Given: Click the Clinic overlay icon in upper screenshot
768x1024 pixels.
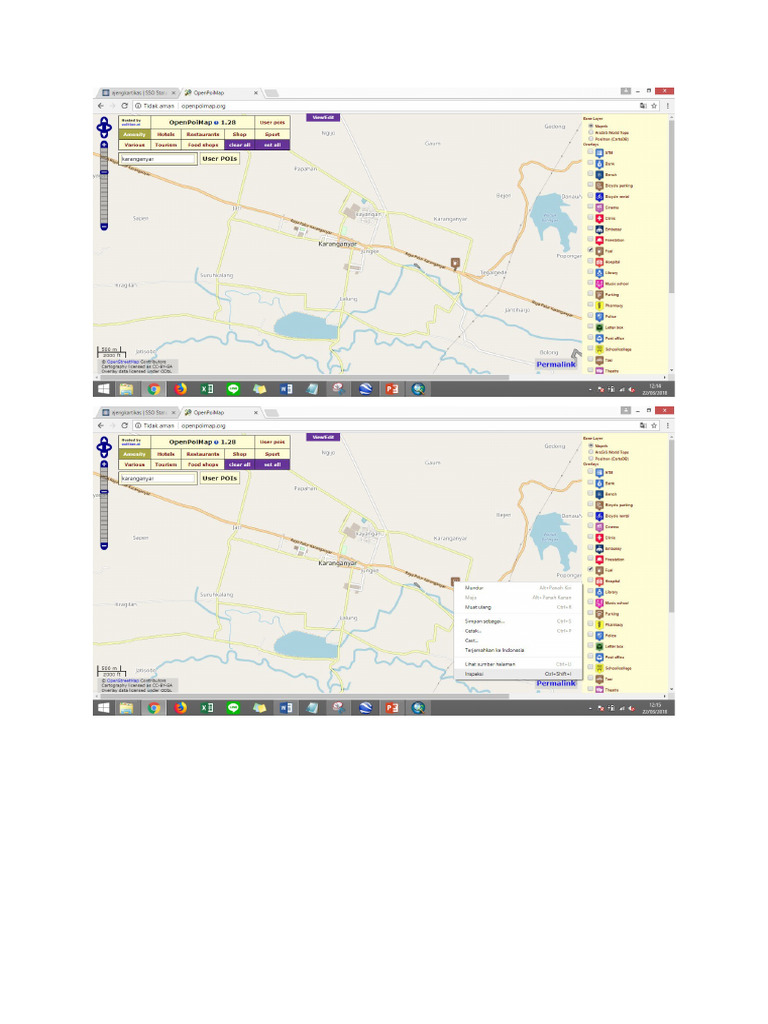Looking at the screenshot, I should click(599, 218).
